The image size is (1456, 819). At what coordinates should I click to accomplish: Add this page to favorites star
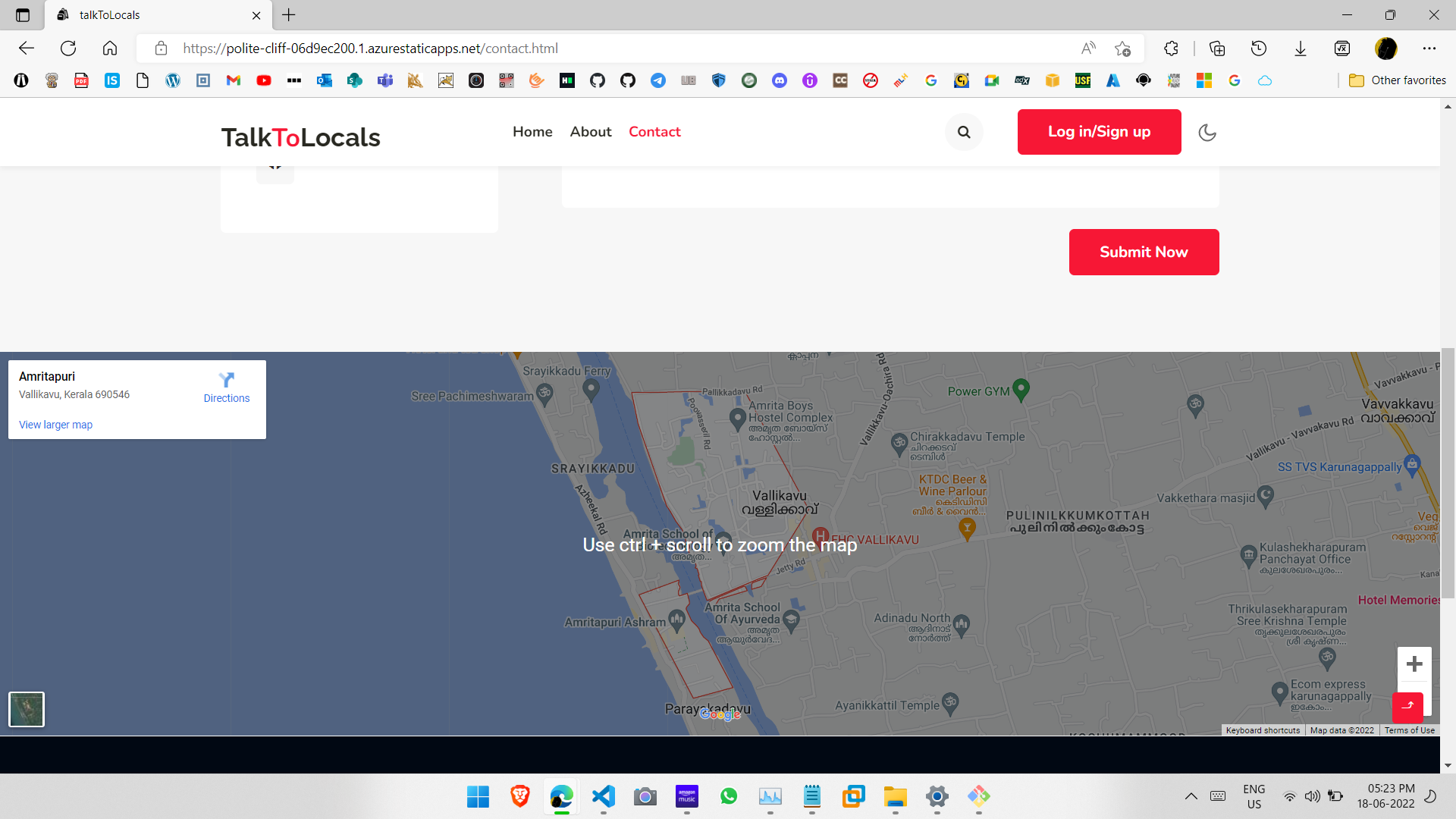pyautogui.click(x=1123, y=49)
